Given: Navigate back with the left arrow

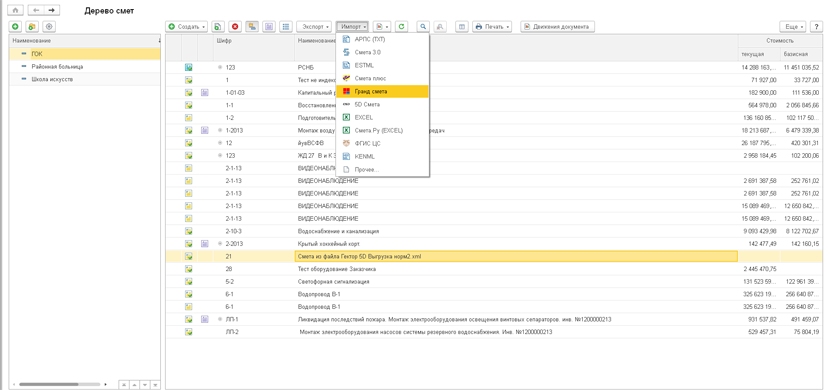Looking at the screenshot, I should point(36,10).
